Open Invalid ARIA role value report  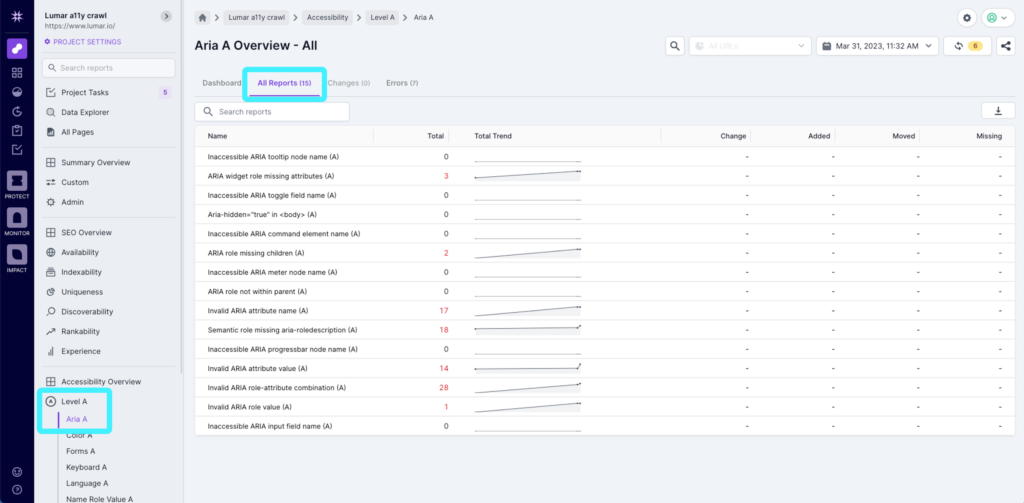click(x=249, y=407)
